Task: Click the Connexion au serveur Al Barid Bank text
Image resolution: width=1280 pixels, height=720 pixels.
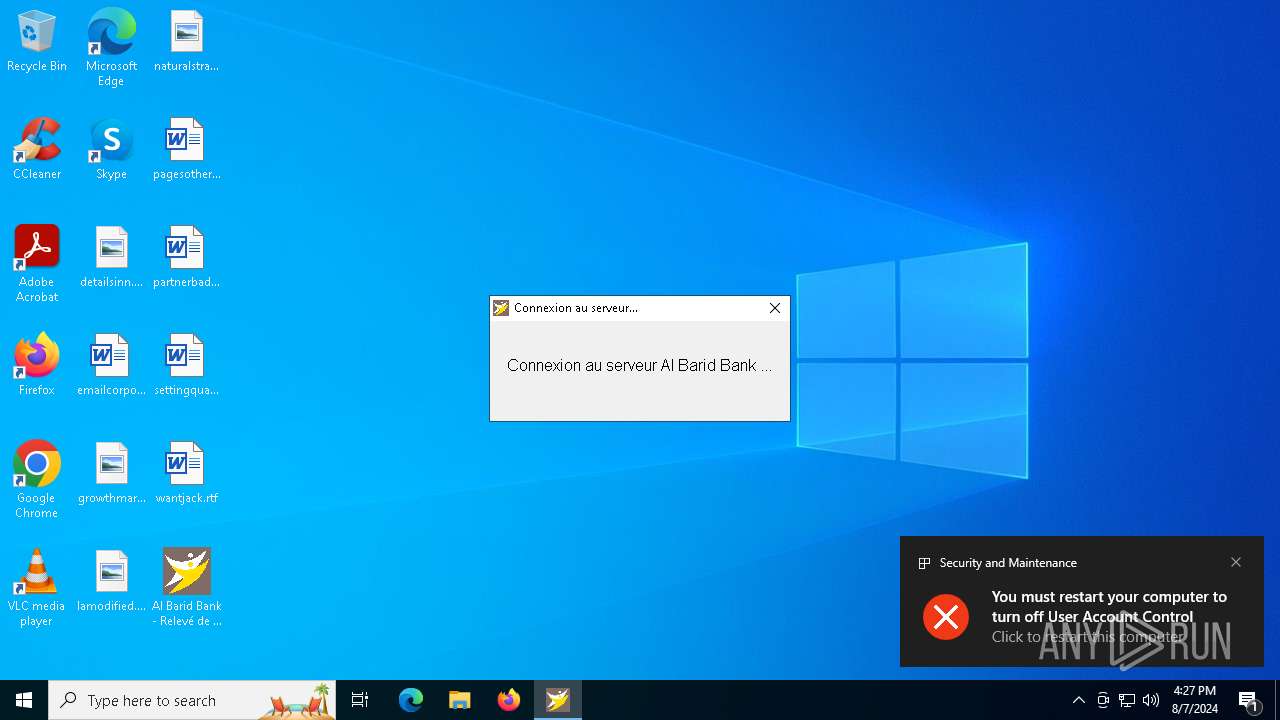Action: [x=639, y=365]
